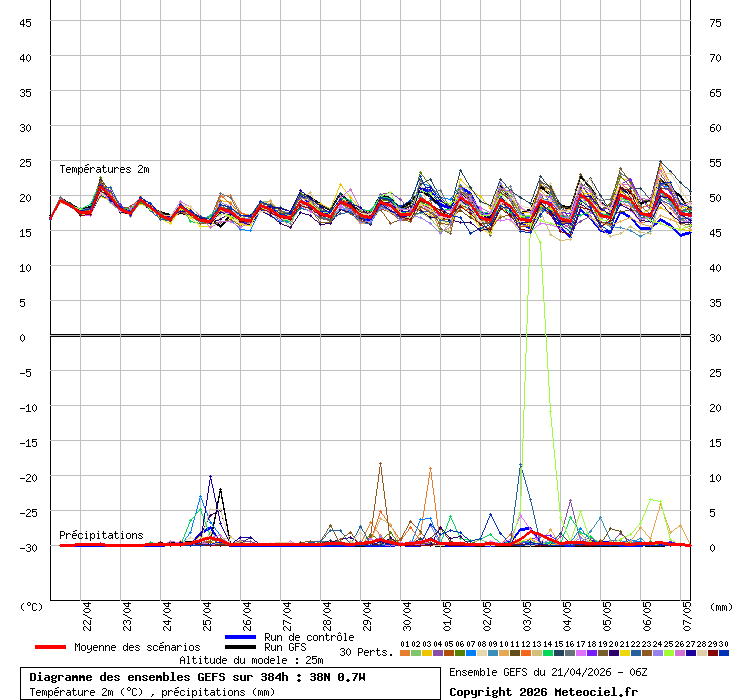The image size is (740, 700).
Task: Select perturbation 30 color swatch
Action: click(x=724, y=652)
